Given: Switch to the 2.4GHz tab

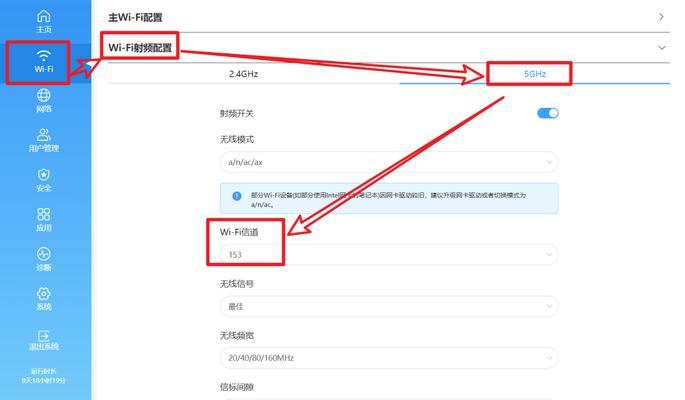Looking at the screenshot, I should (243, 74).
